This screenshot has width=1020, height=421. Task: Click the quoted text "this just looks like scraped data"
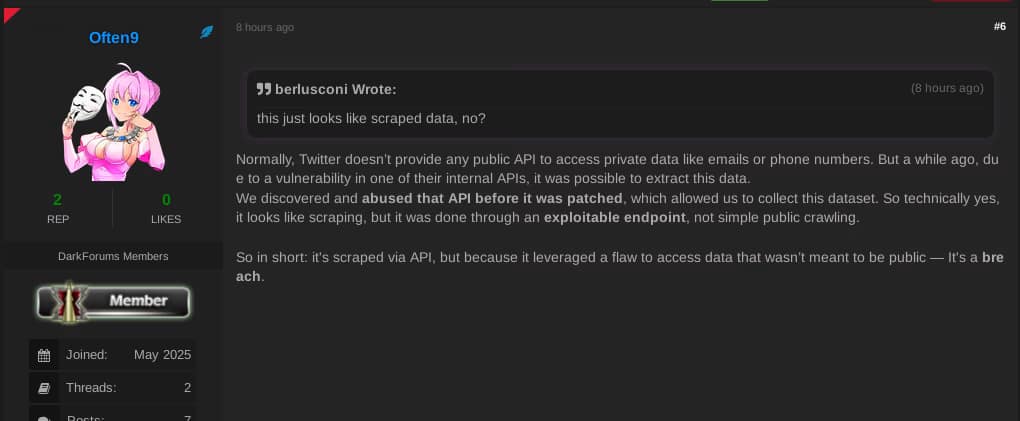[x=370, y=118]
